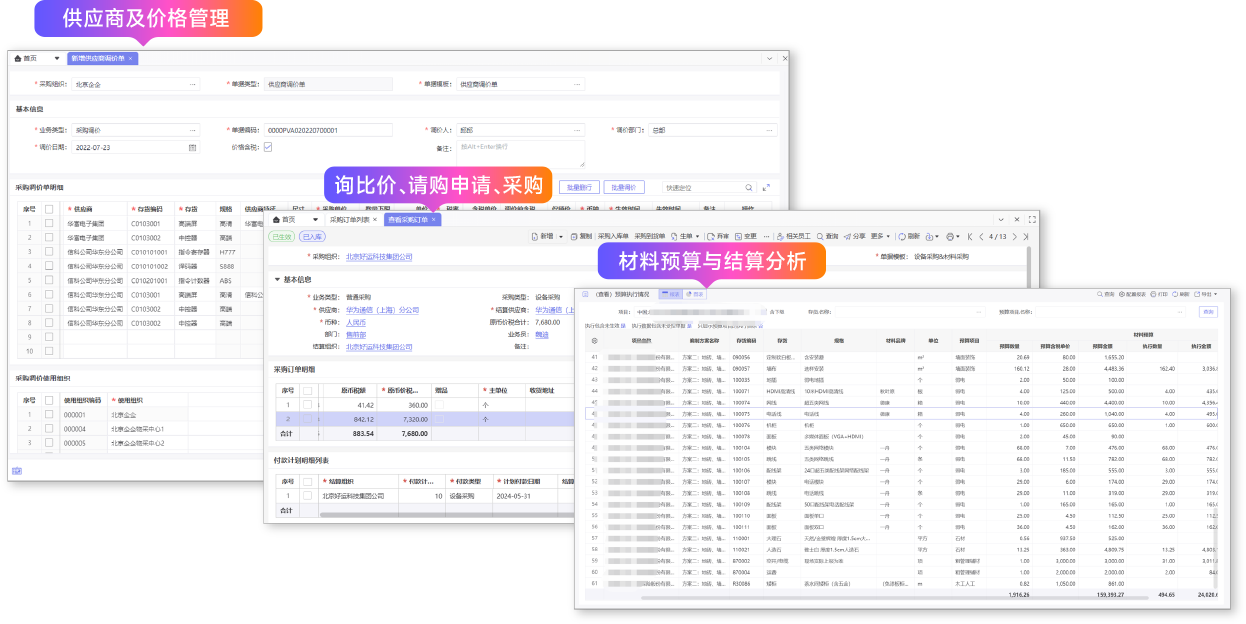
Task: Open the 更多 dropdown menu
Action: 880,237
